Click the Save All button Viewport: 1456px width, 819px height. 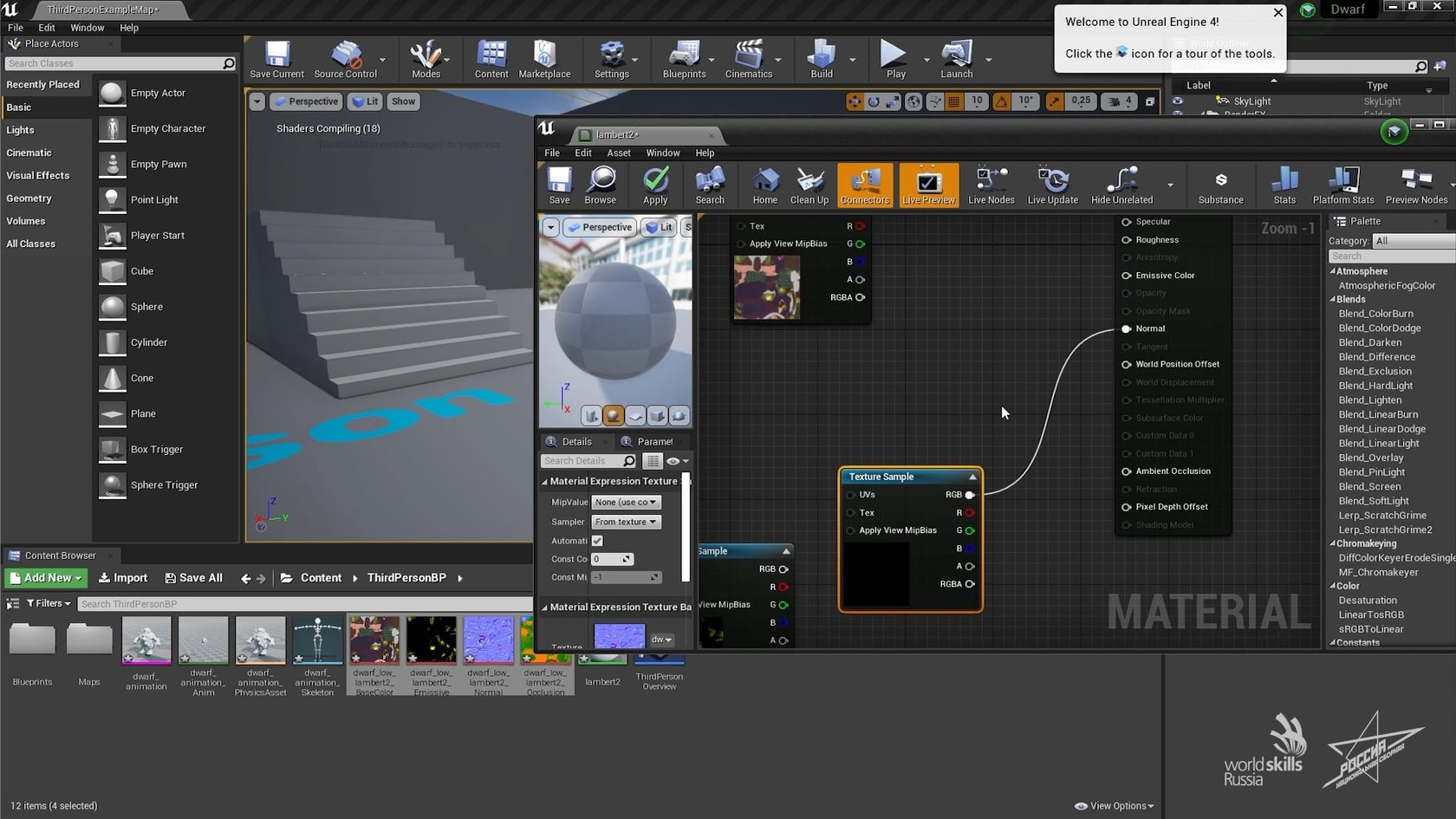click(193, 578)
